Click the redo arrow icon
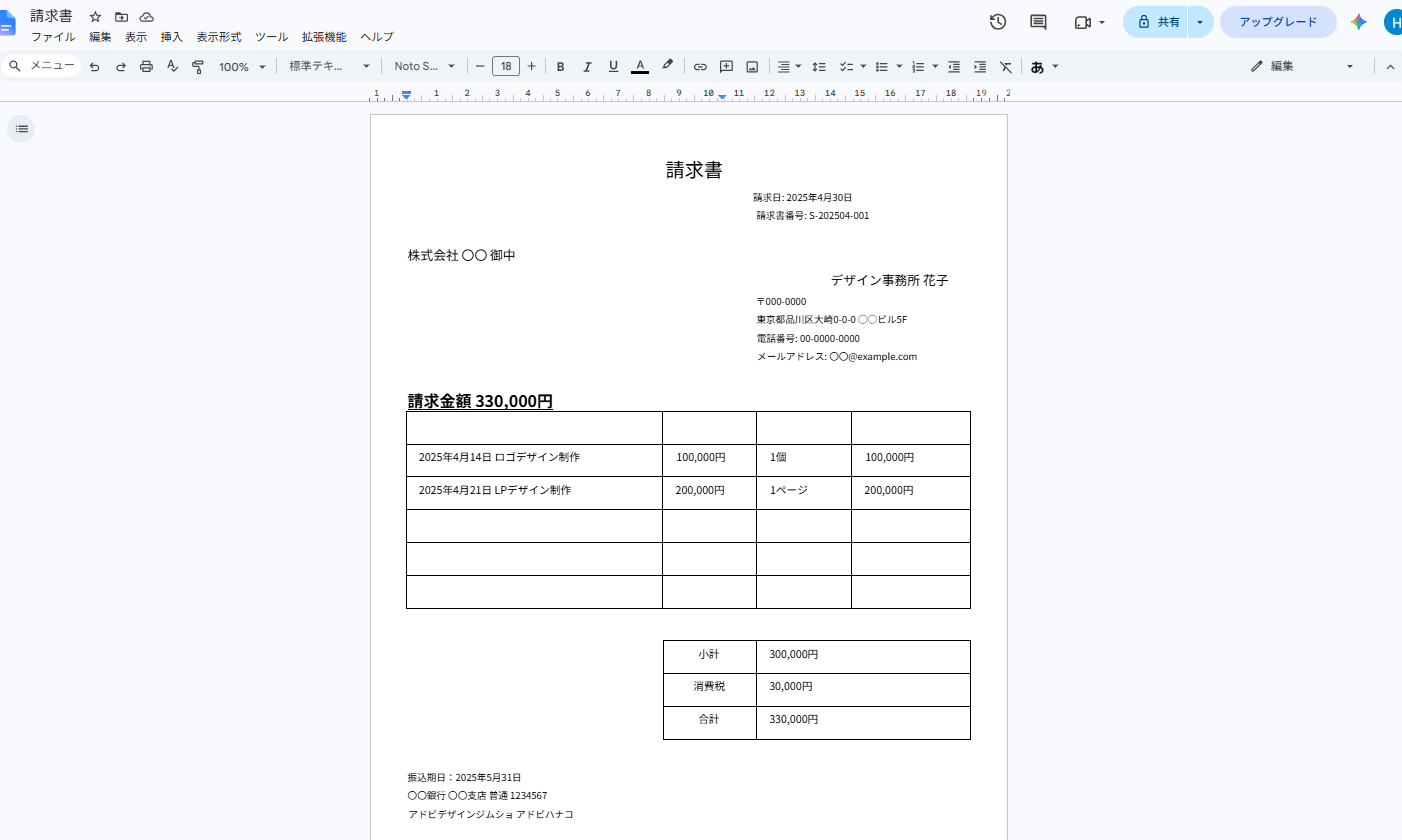 point(121,67)
